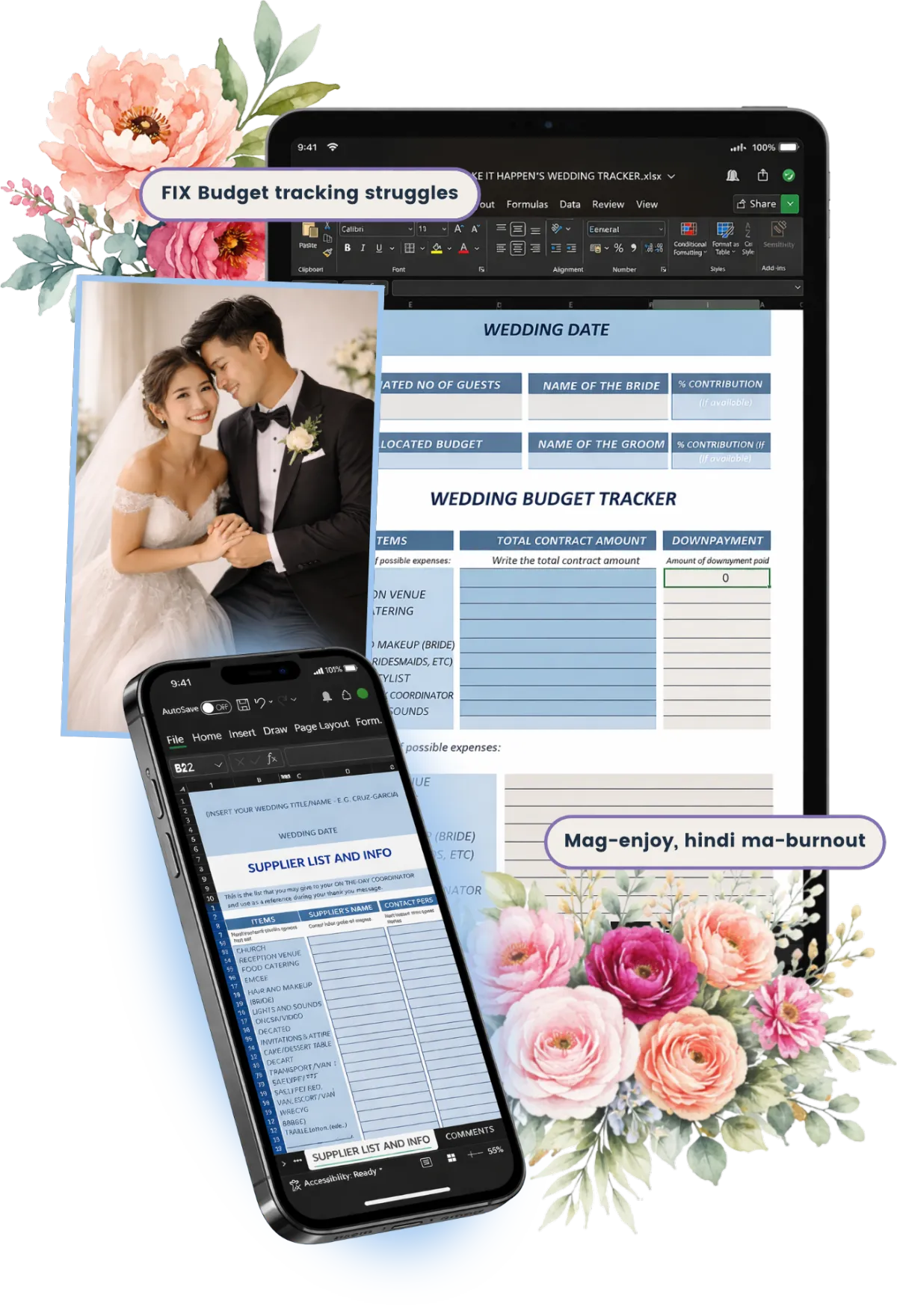Click Accessibility checker icon on phone status bar

click(x=295, y=1186)
